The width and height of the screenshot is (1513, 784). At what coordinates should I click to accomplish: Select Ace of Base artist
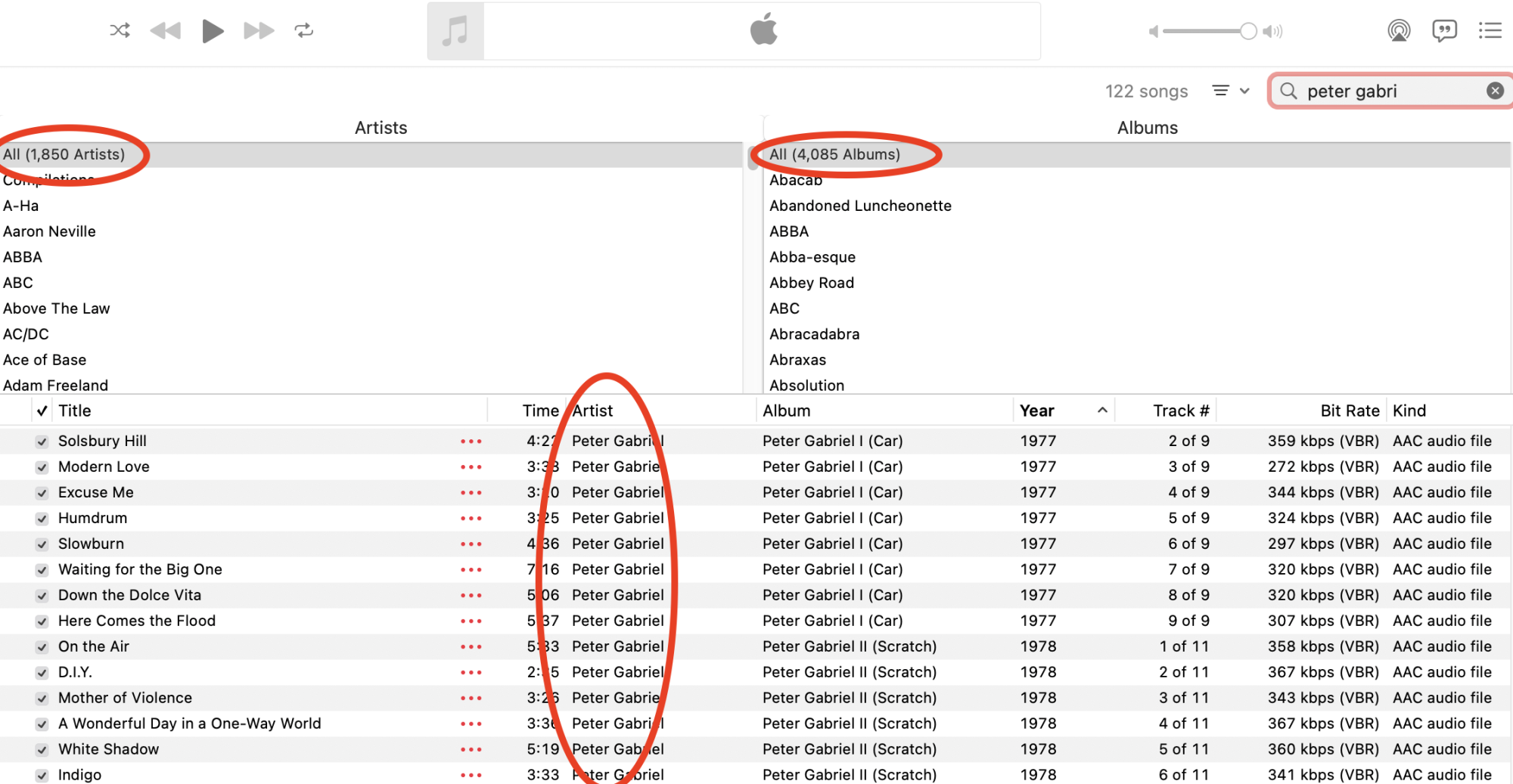(x=371, y=360)
